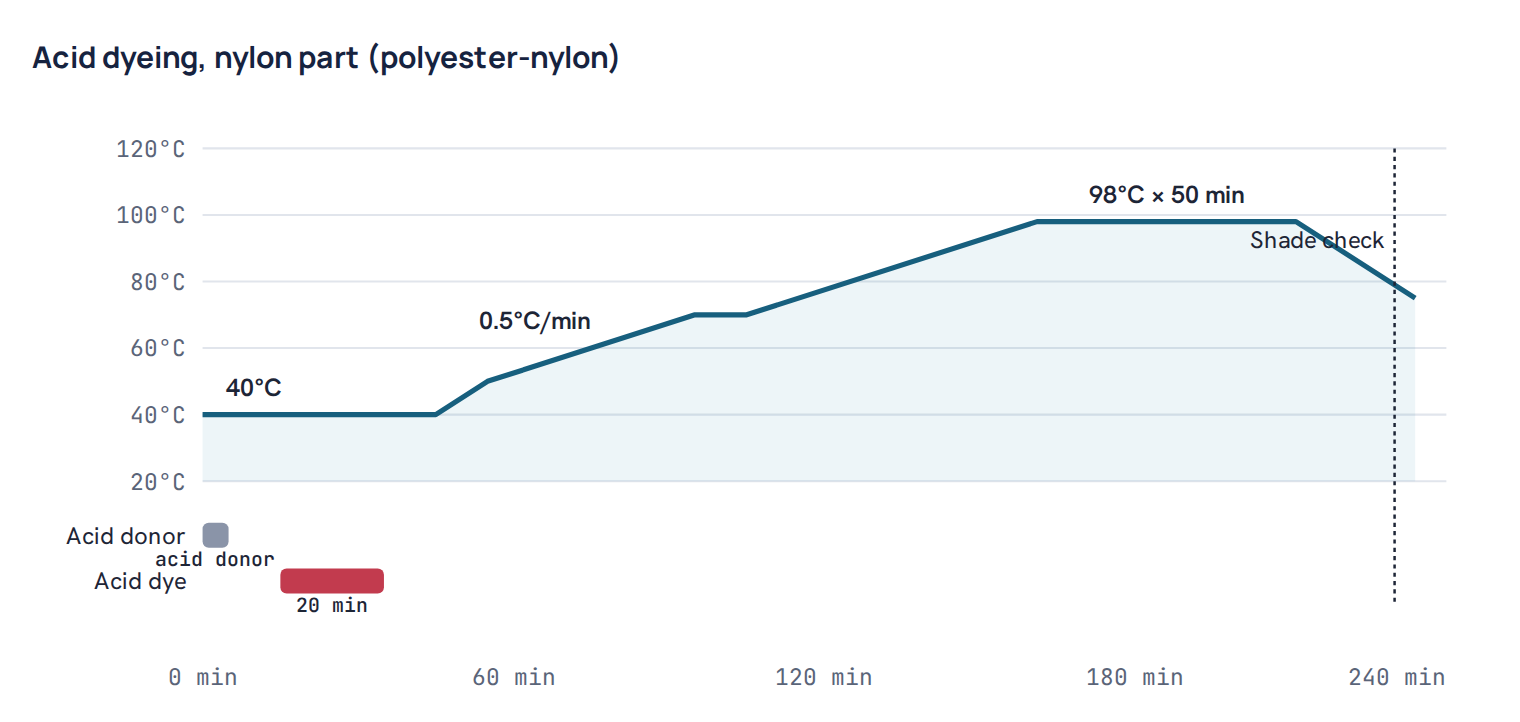The height and width of the screenshot is (722, 1520).
Task: Click the "100°C" y-axis tick label
Action: [x=151, y=215]
